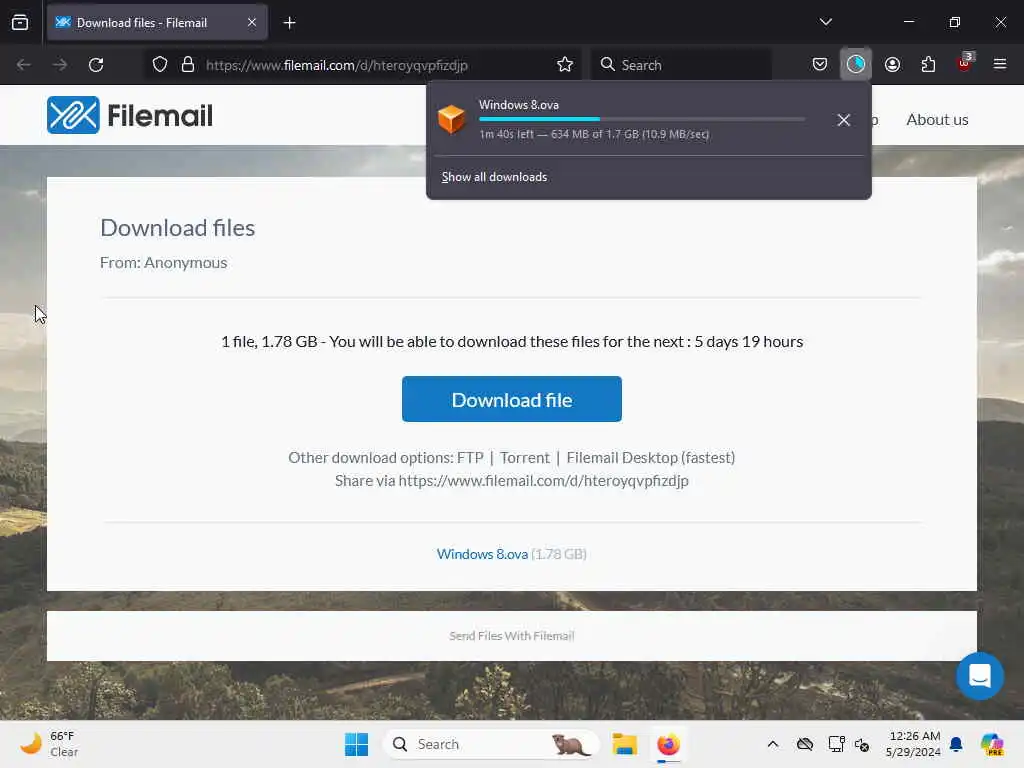The height and width of the screenshot is (768, 1024).
Task: Click the Filemail logo
Action: click(x=130, y=116)
